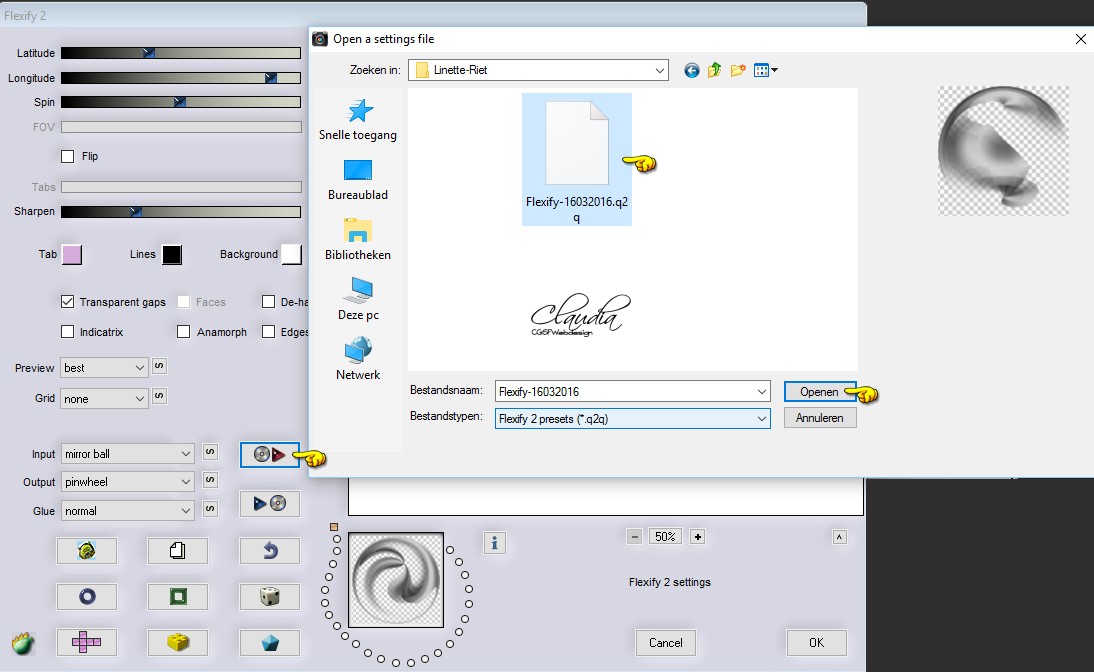The height and width of the screenshot is (672, 1094).
Task: Click the small caret button beside zoom controls
Action: [839, 537]
